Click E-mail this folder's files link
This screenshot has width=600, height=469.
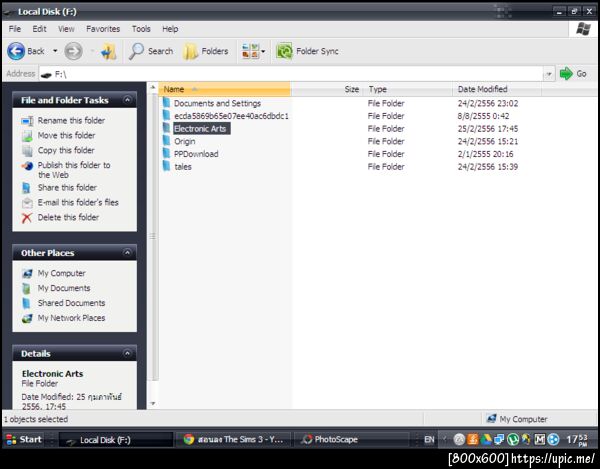(x=78, y=202)
